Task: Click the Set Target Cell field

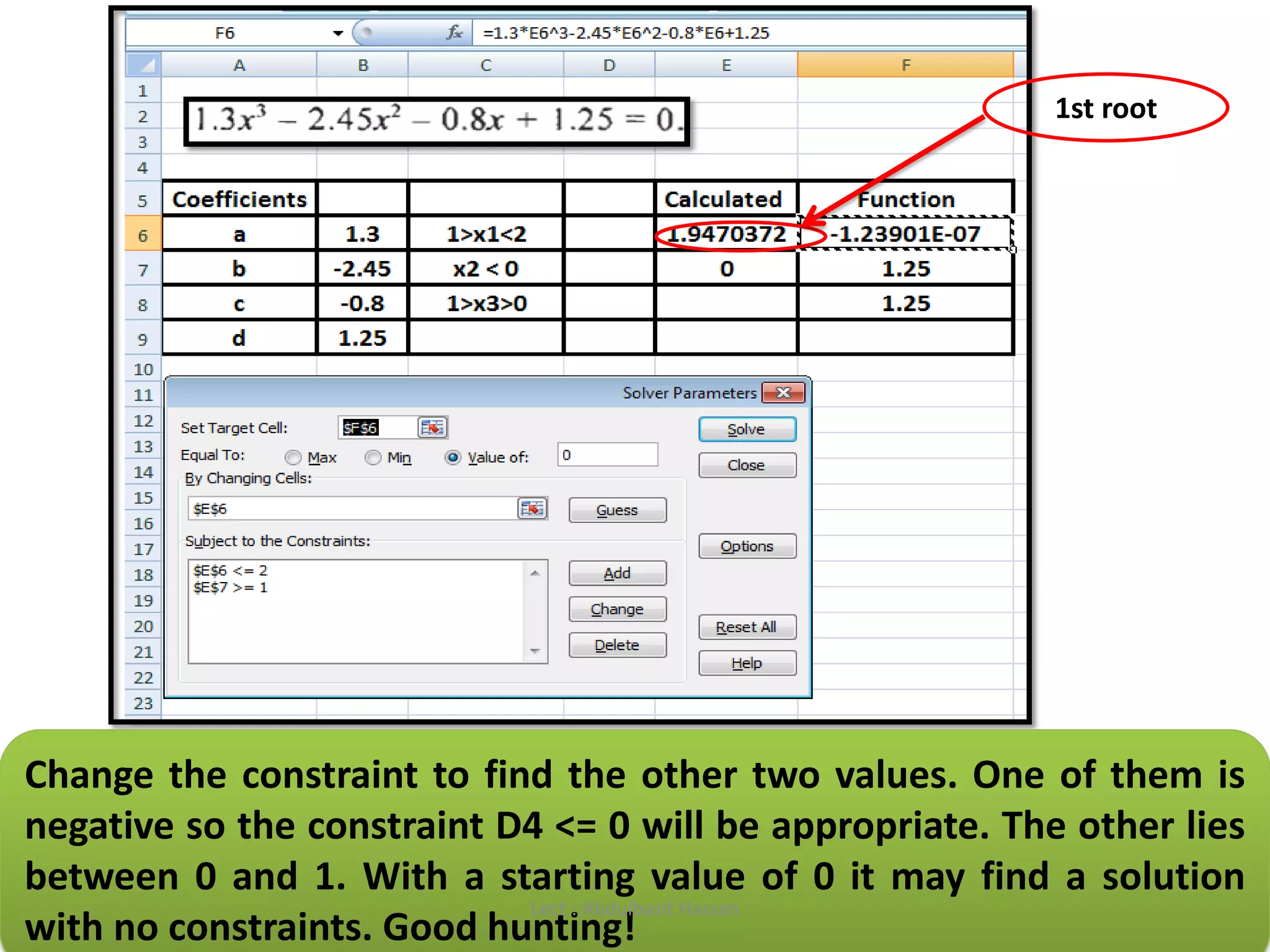Action: 378,427
